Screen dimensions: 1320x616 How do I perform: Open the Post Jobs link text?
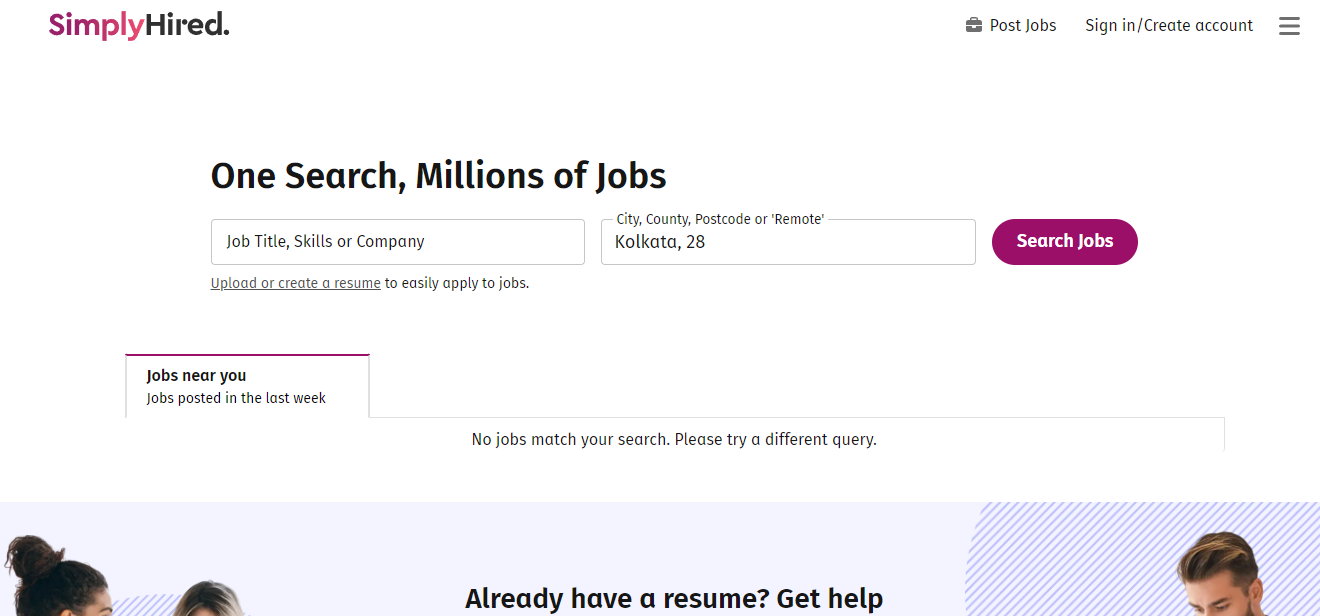tap(1023, 25)
